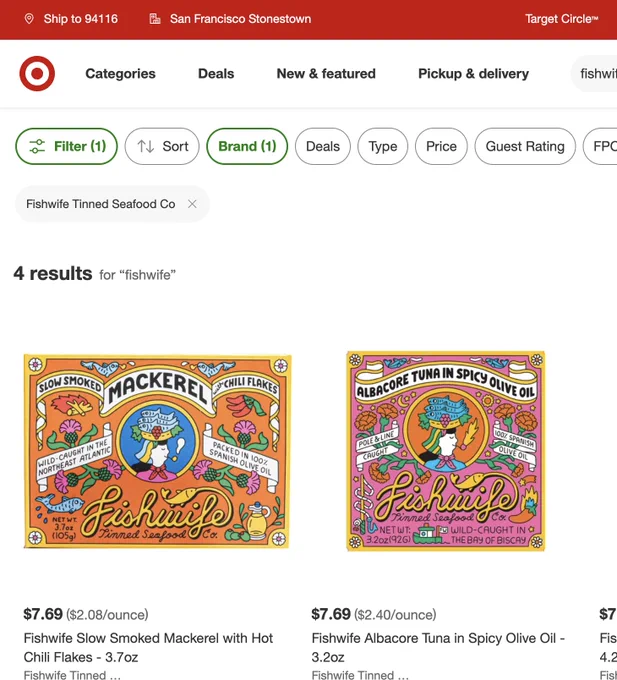This screenshot has height=680, width=617.
Task: Click the search field containing fishwife
Action: pos(595,74)
